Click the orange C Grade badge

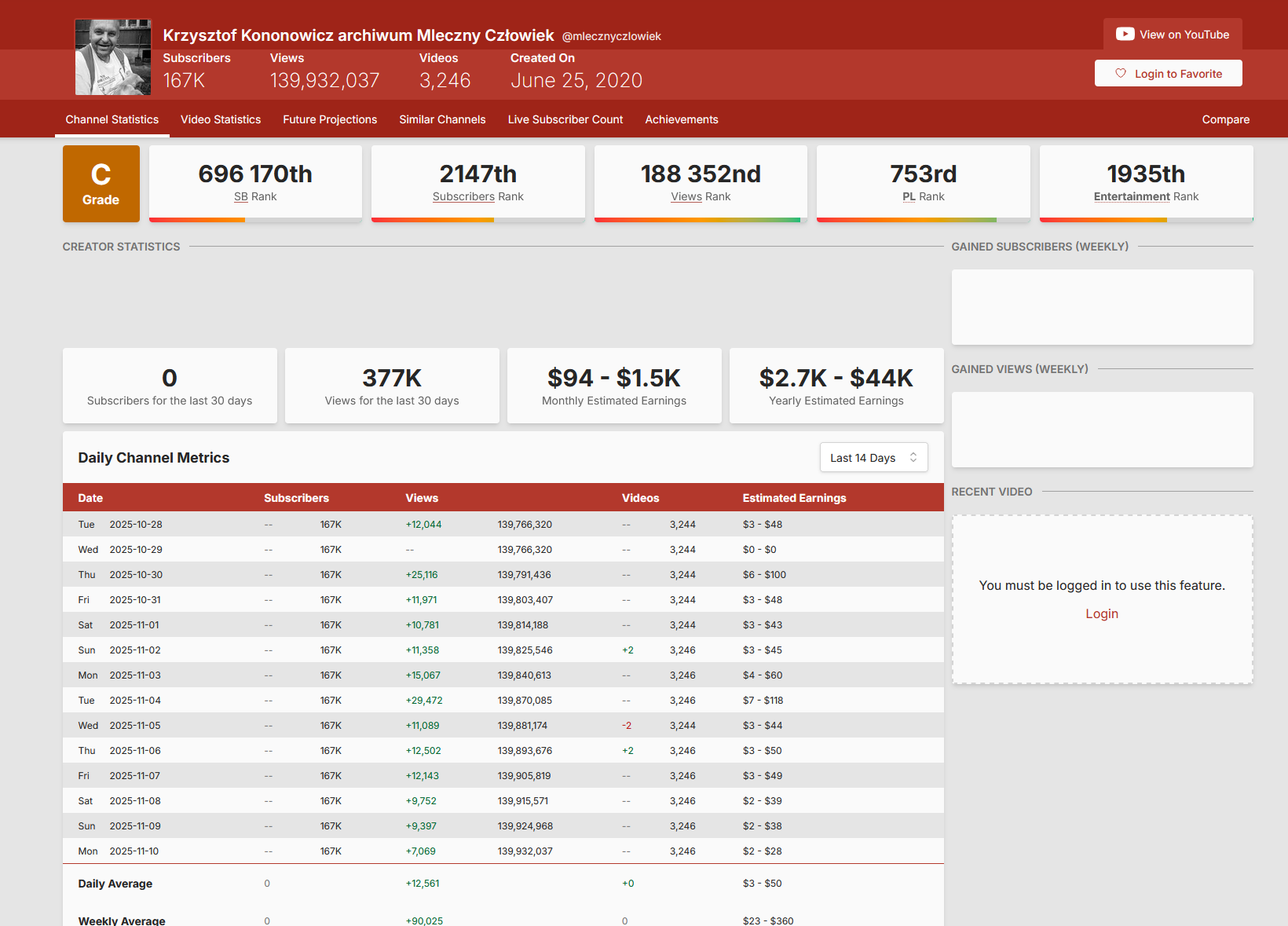click(101, 184)
